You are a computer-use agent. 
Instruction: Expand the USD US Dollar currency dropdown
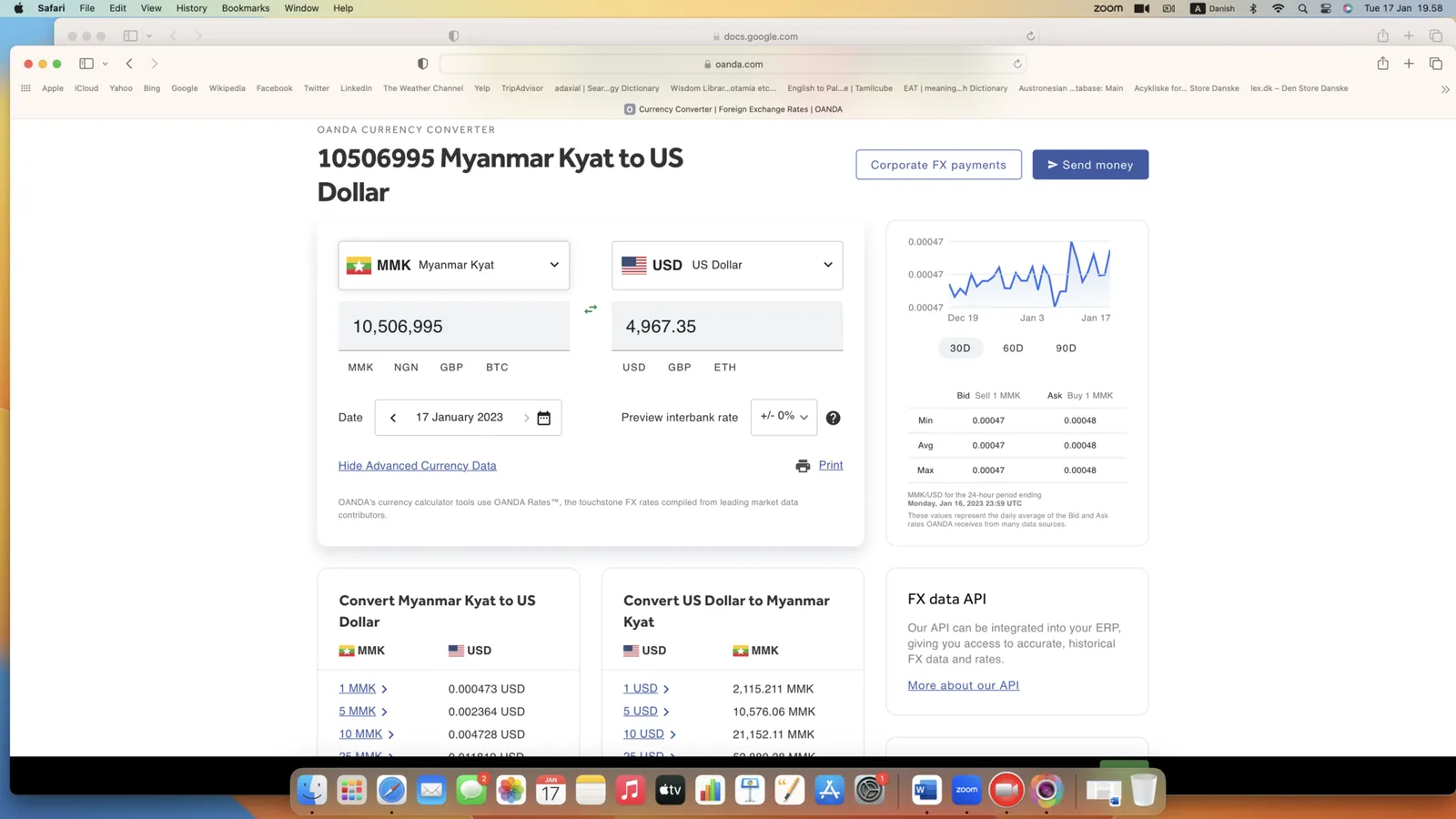pos(727,265)
